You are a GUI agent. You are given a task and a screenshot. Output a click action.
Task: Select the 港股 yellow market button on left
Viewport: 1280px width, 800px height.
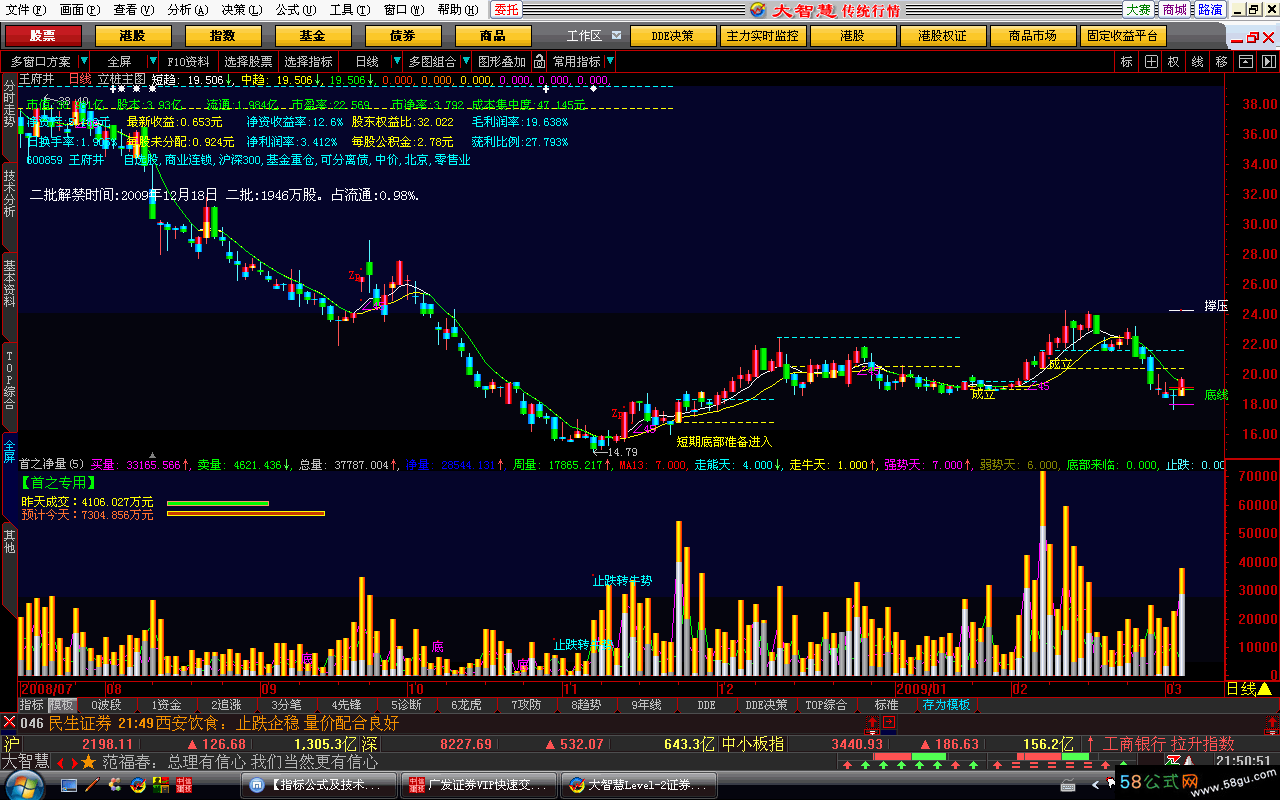[132, 35]
